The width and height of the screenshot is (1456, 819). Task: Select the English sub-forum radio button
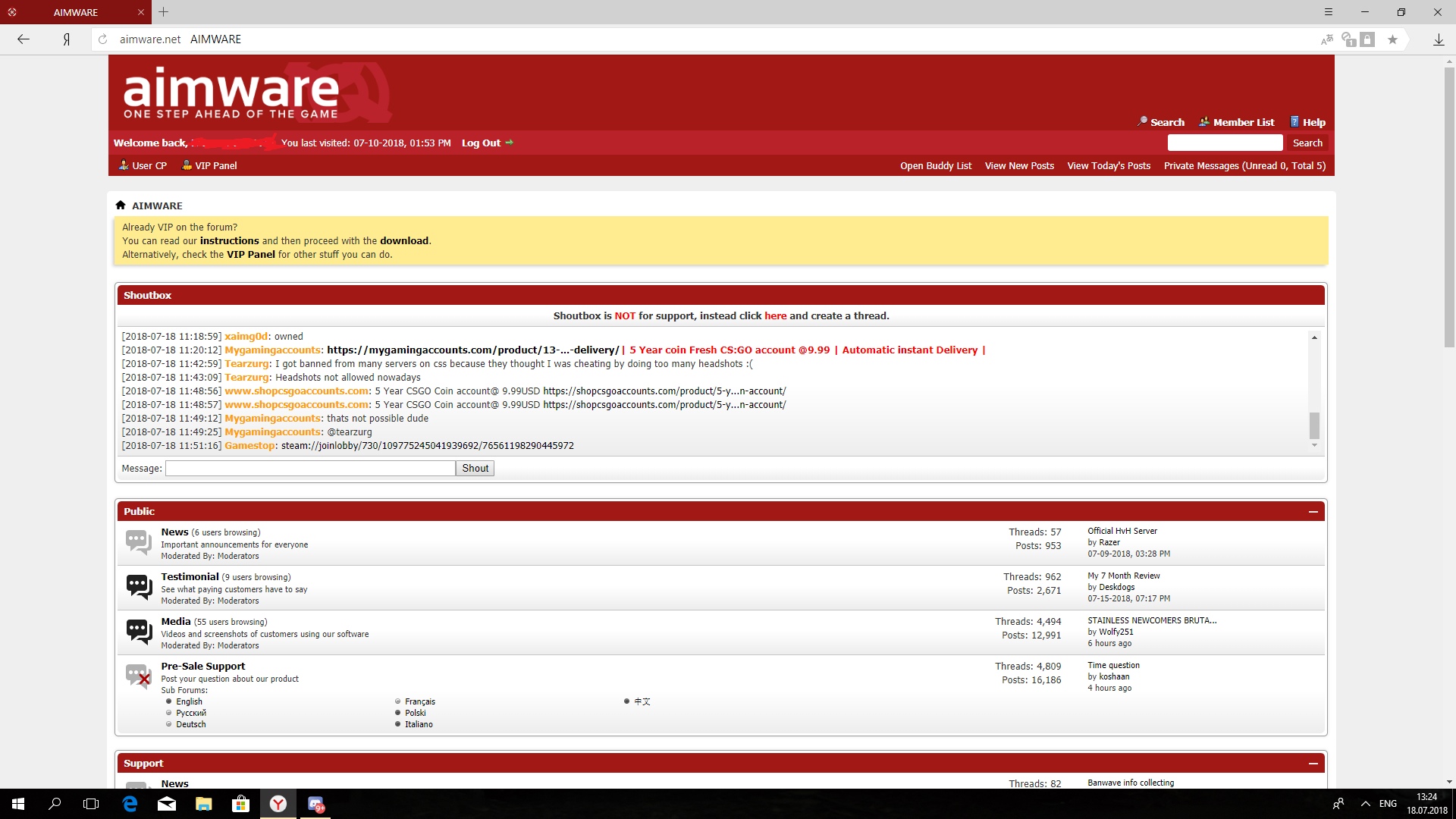[170, 700]
